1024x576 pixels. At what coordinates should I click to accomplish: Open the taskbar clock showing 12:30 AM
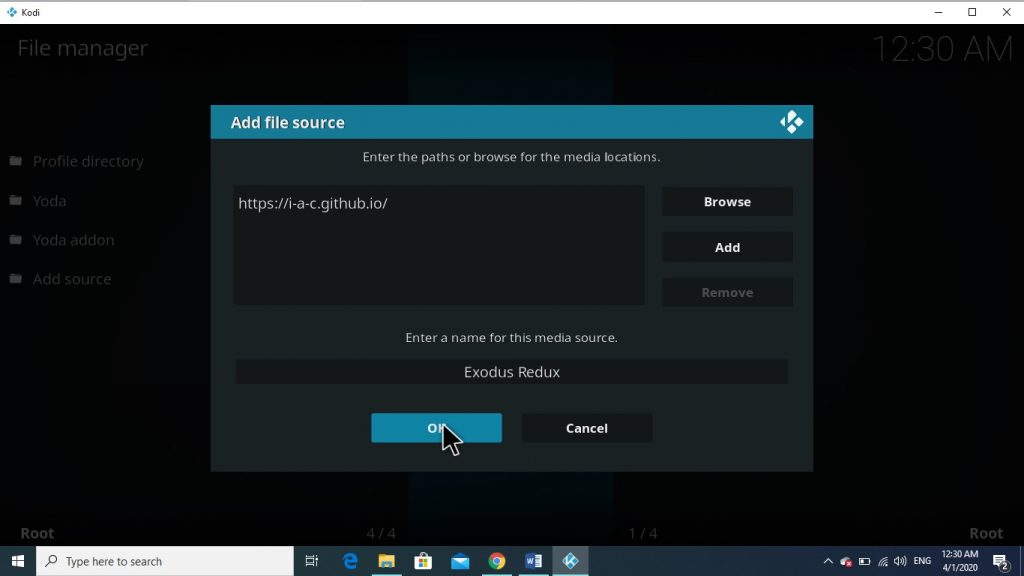(959, 561)
